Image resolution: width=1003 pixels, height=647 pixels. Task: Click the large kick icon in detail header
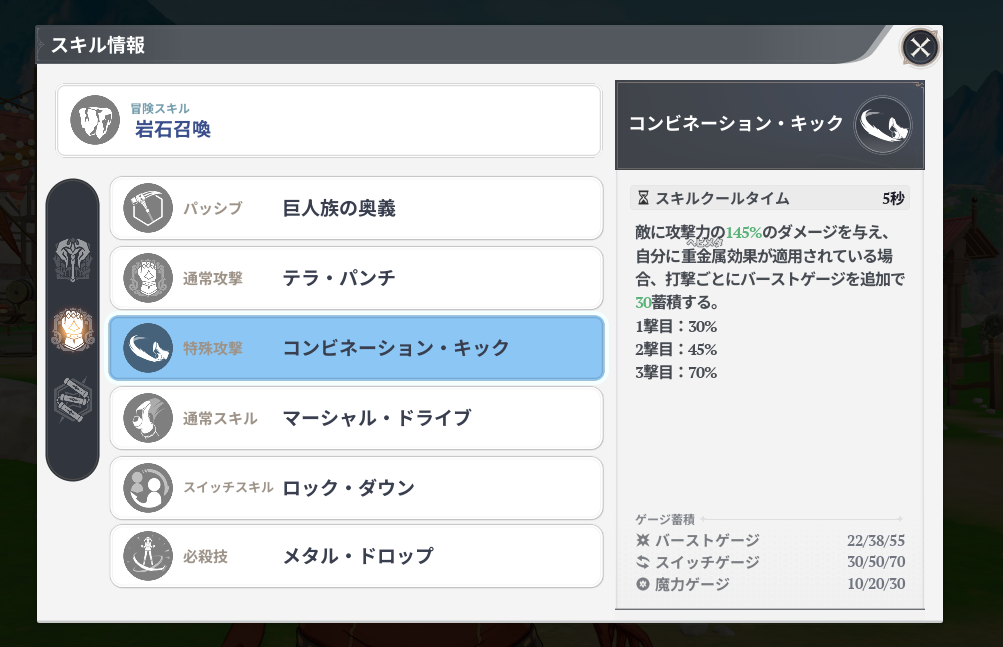883,124
